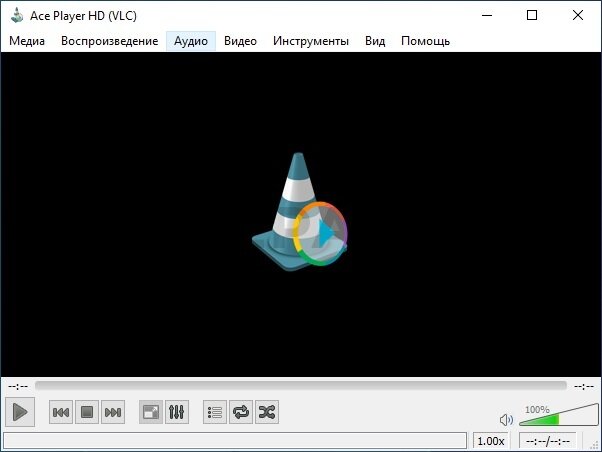
Task: Click the seek progress bar
Action: click(x=300, y=385)
